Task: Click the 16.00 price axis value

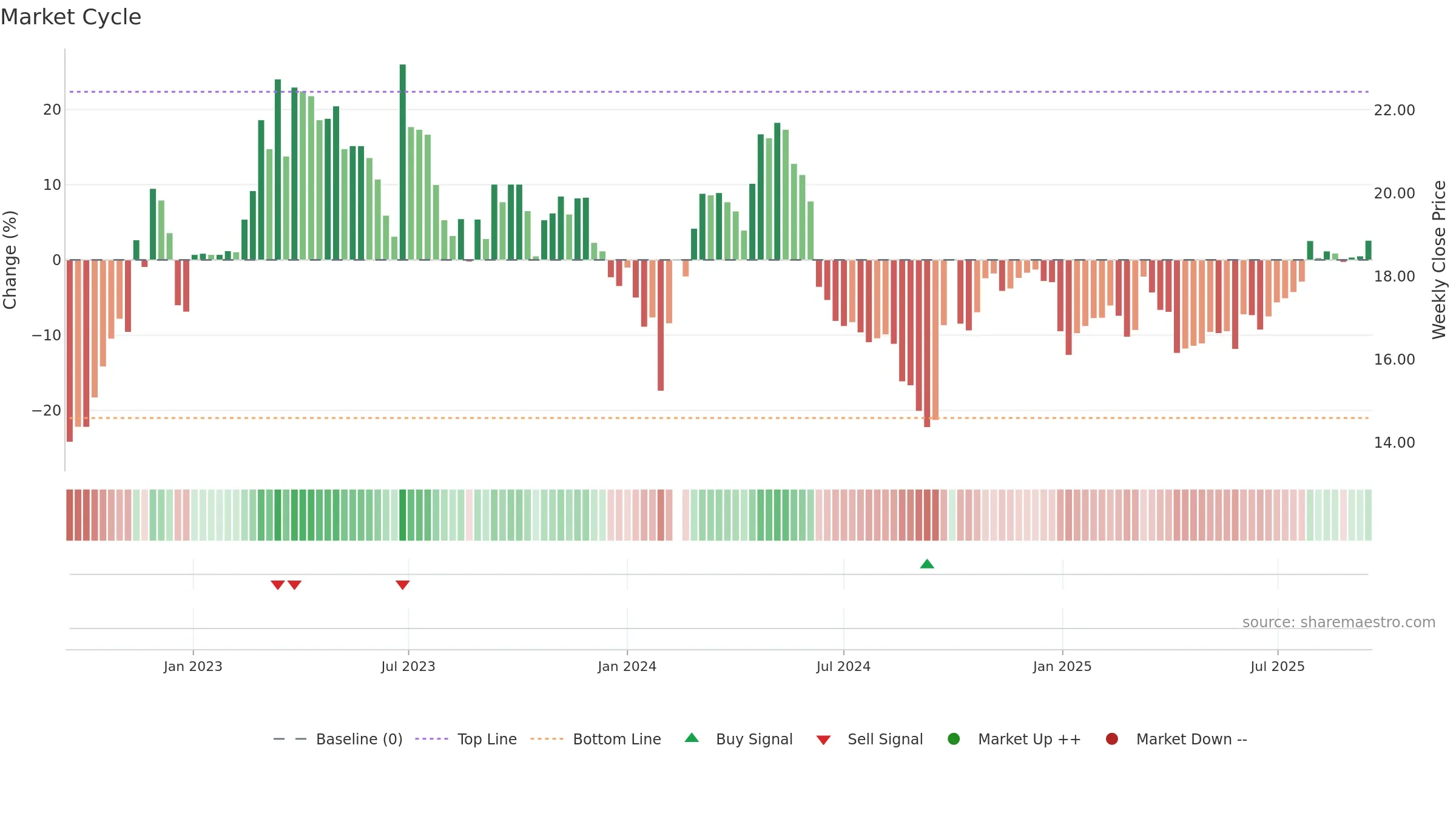Action: (x=1394, y=360)
